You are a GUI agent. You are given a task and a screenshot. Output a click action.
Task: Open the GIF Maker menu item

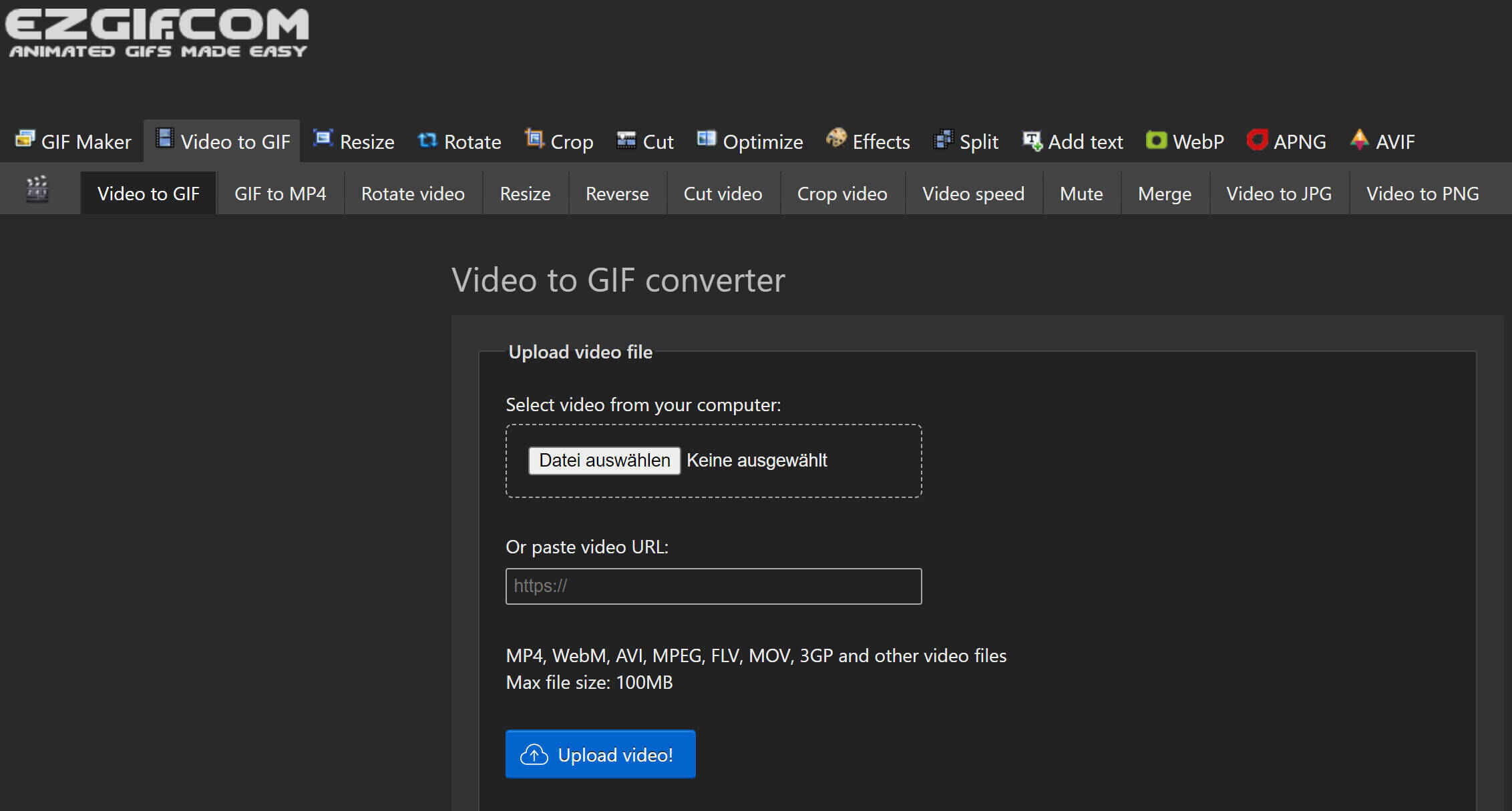[x=73, y=142]
